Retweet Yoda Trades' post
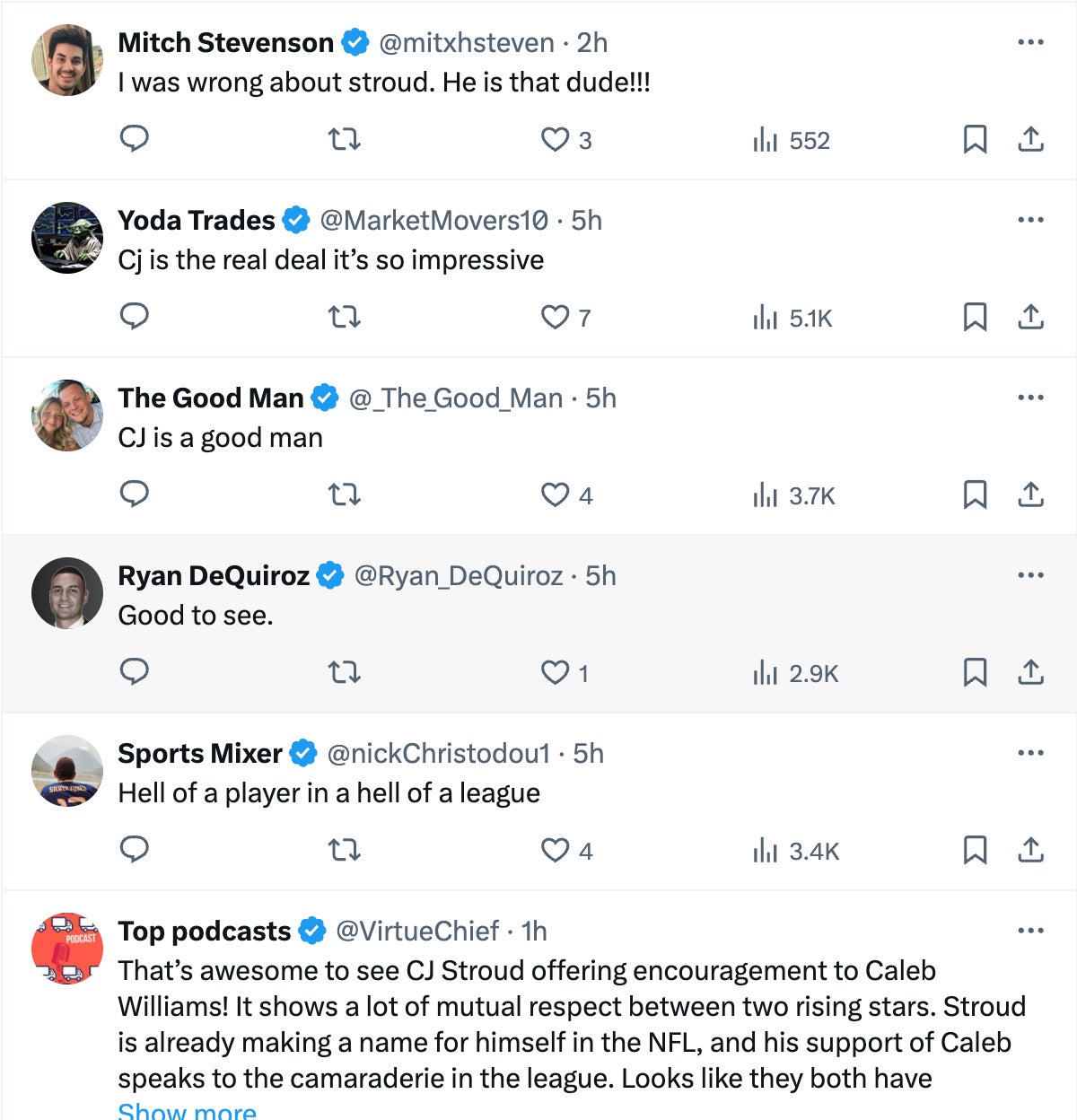 (x=344, y=317)
